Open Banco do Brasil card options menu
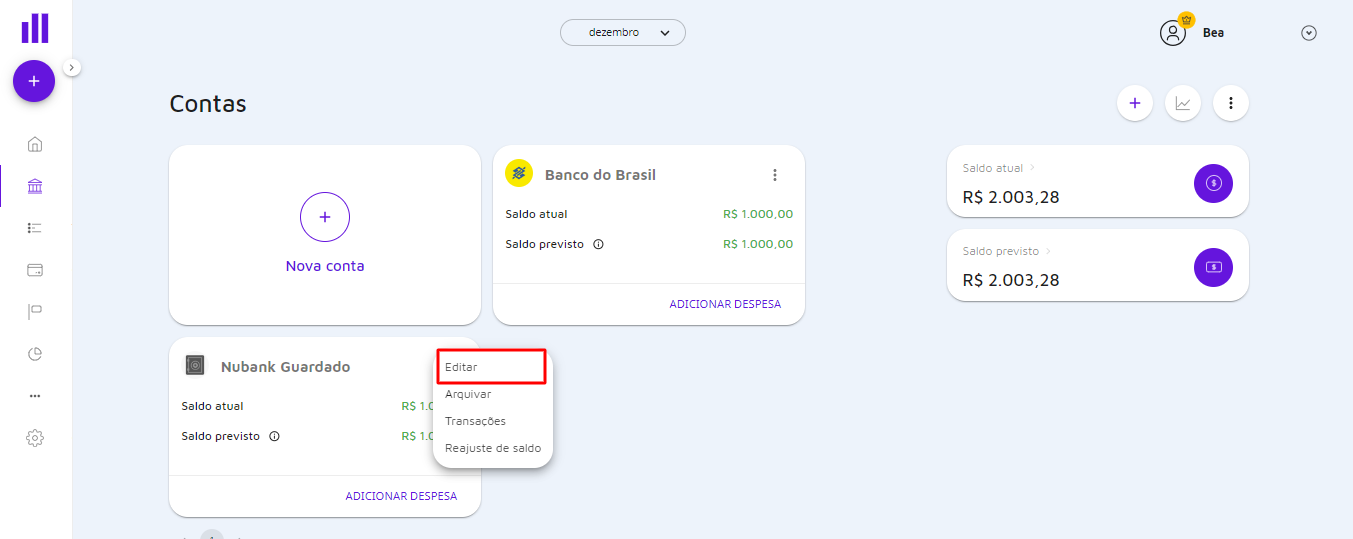The height and width of the screenshot is (539, 1353). click(x=775, y=175)
